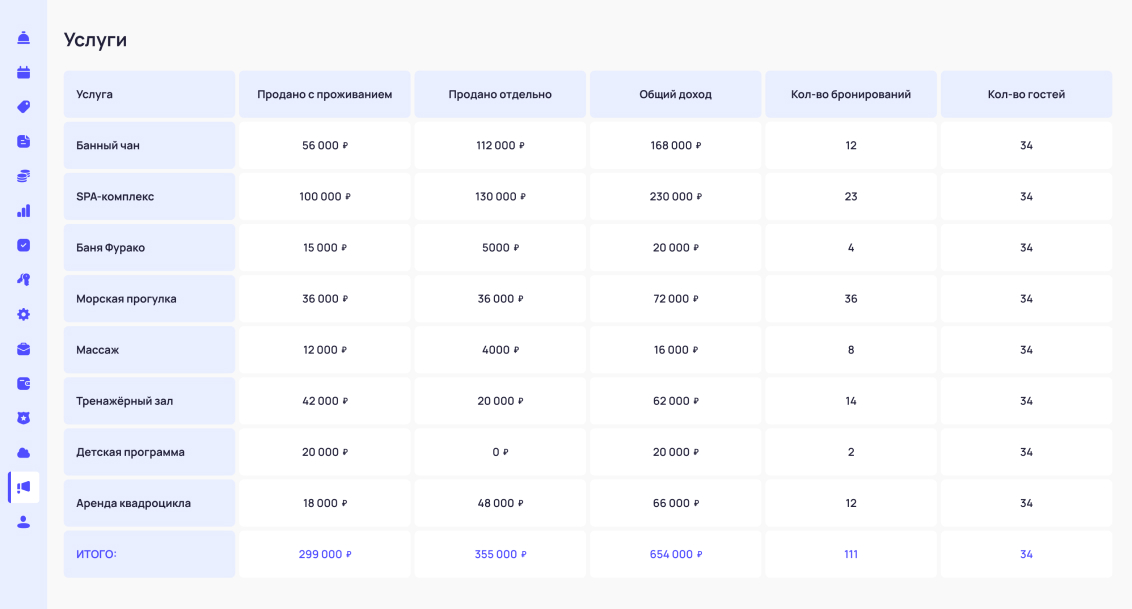Click the "Кол-во бронирований" column header
1132x609 pixels.
pyautogui.click(x=850, y=94)
